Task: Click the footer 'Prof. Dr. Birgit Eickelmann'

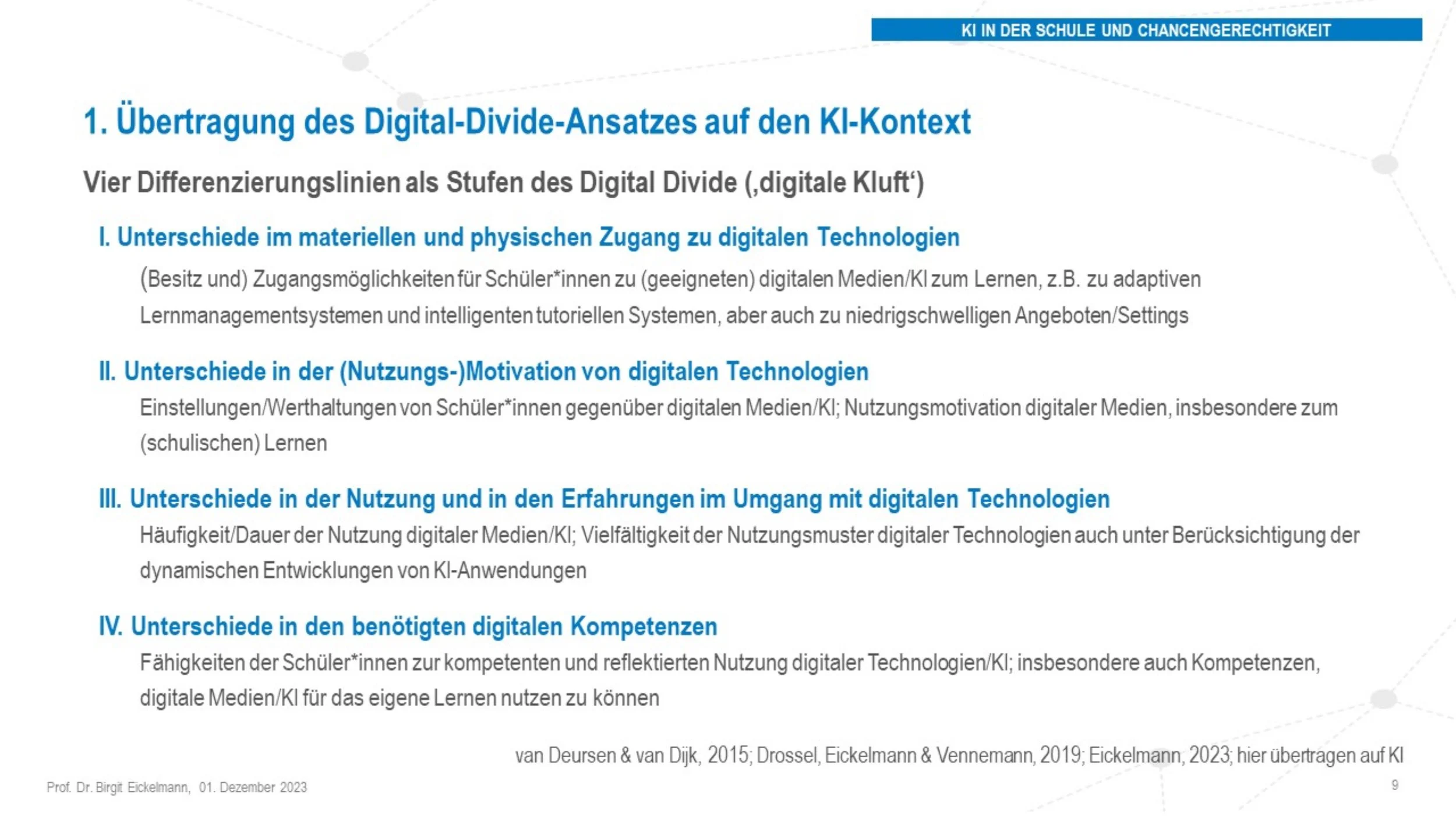Action: 118,787
